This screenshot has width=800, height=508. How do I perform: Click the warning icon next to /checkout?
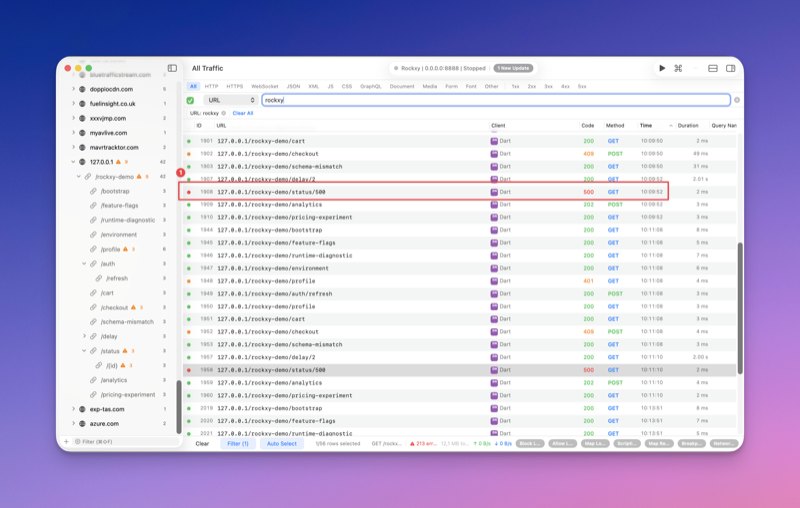tap(133, 307)
